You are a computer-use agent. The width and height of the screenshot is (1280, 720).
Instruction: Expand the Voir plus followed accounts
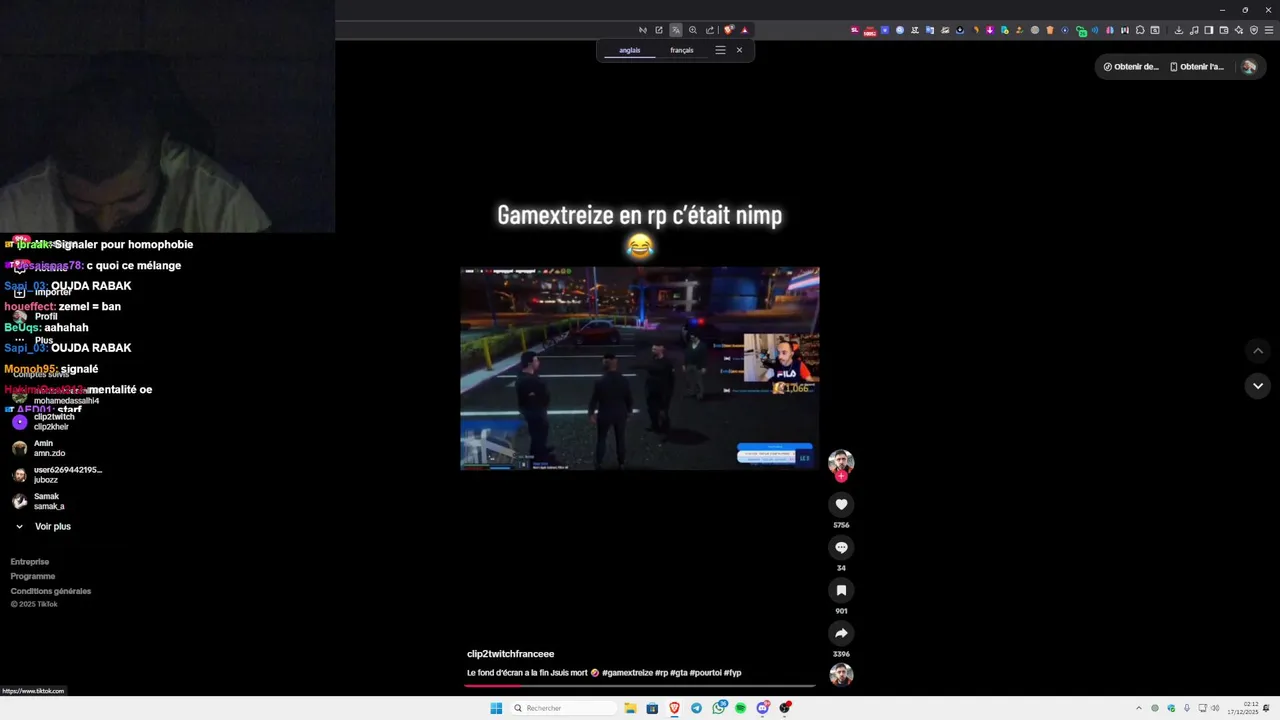point(43,526)
